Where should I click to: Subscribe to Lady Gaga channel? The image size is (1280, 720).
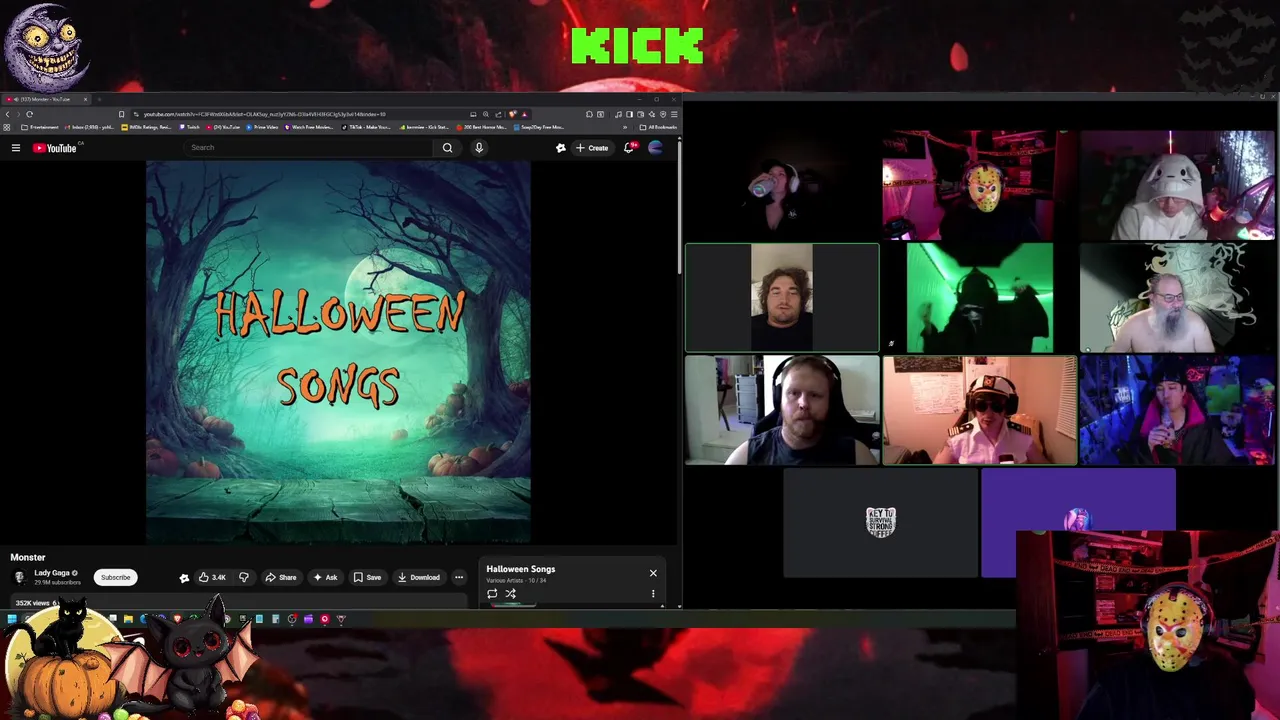coord(115,577)
